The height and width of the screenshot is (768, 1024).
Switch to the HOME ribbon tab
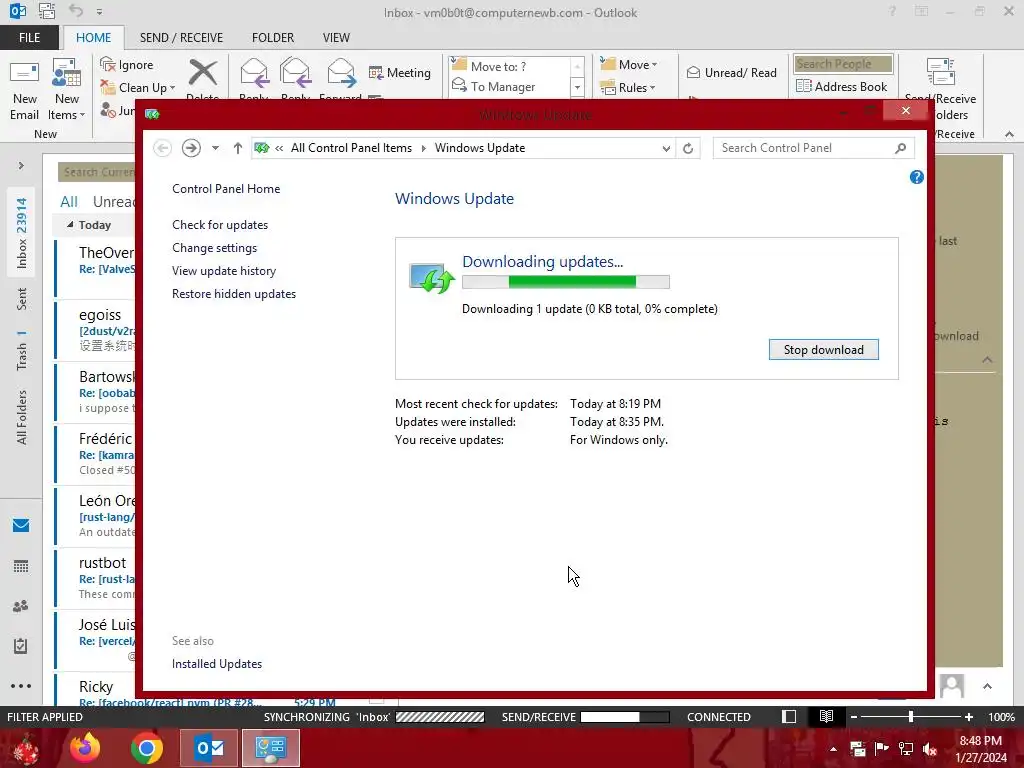93,37
